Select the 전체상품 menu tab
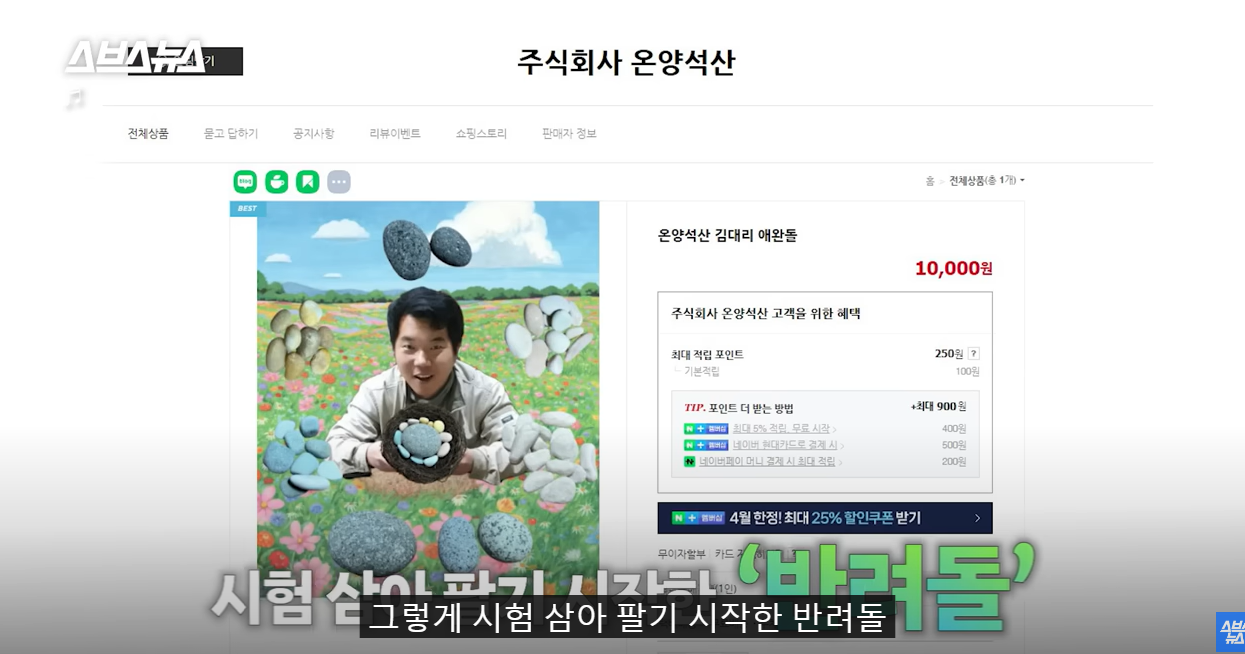1245x654 pixels. (148, 133)
